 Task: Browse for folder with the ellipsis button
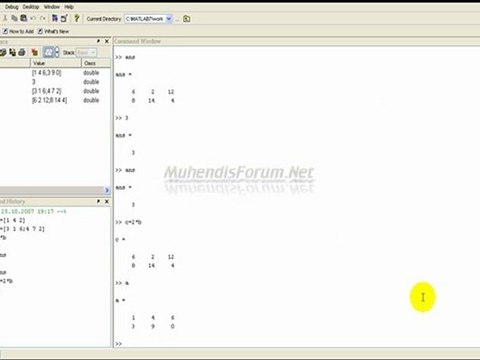177,19
